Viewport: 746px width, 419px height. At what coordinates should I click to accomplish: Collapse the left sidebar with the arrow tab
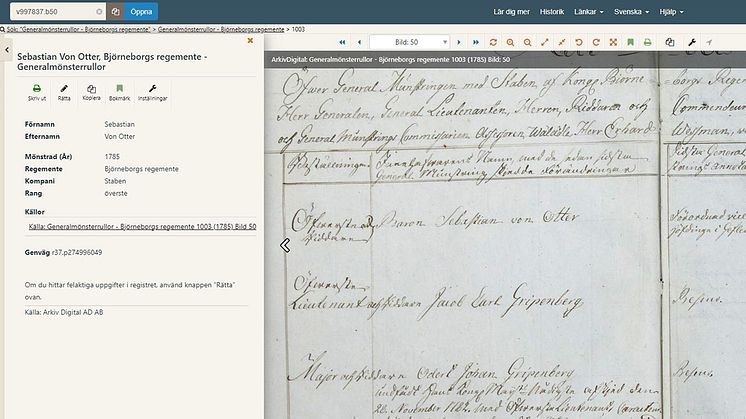tap(7, 49)
